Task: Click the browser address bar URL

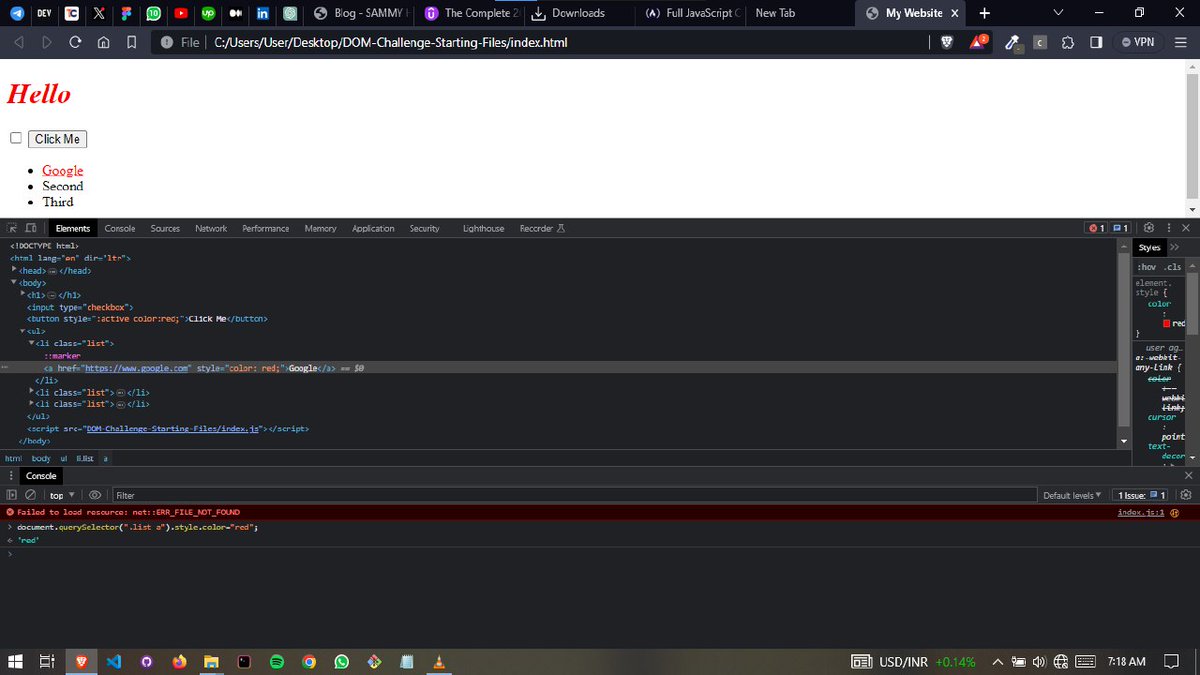Action: [391, 42]
